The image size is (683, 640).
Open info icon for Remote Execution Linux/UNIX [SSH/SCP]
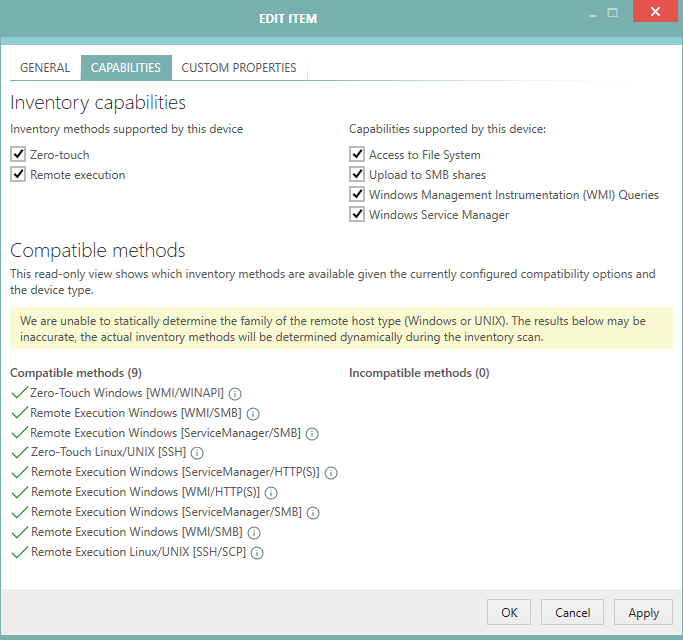pyautogui.click(x=257, y=553)
